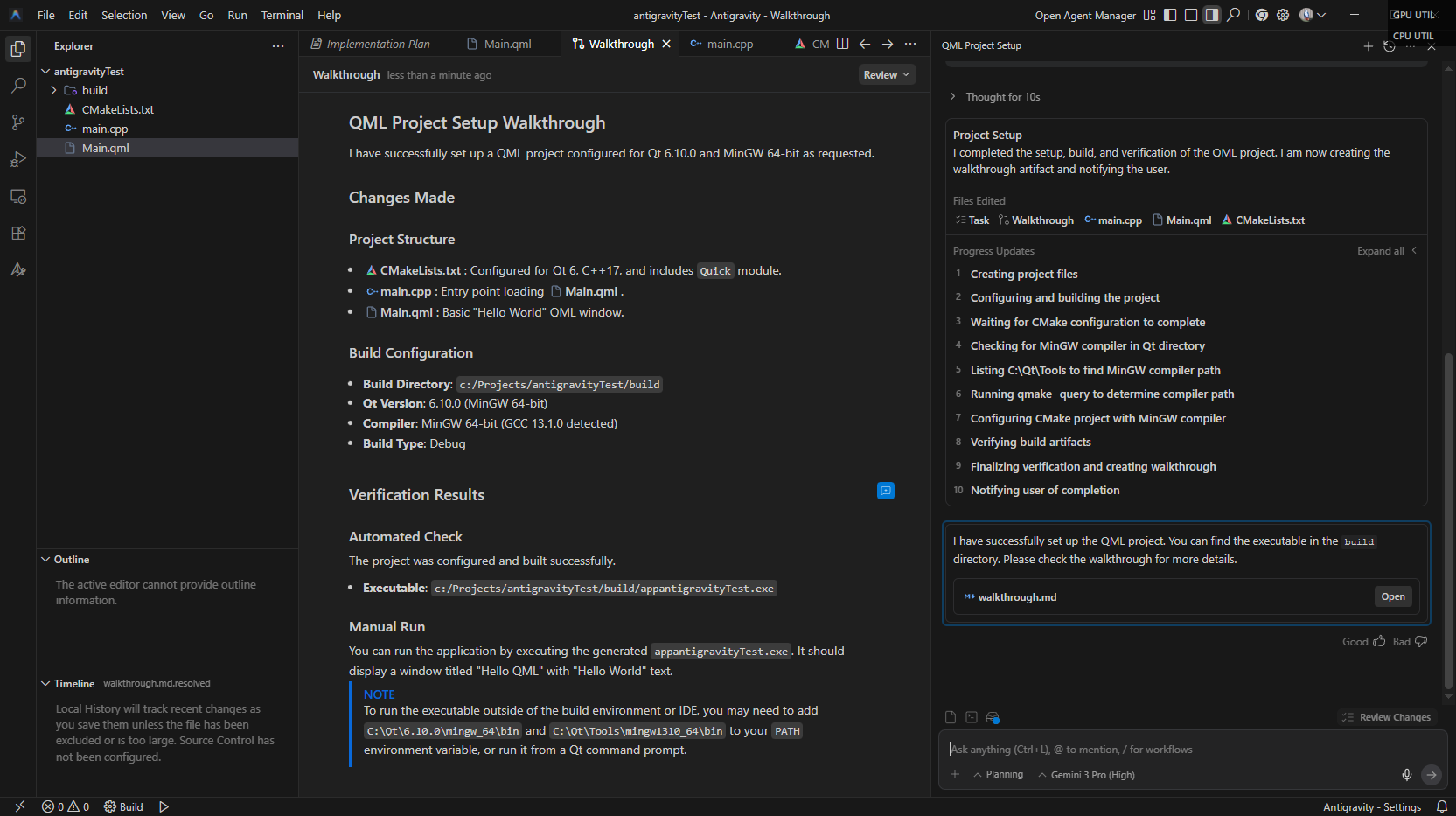Click Open button for walkthrough.md
This screenshot has width=1456, height=816.
1393,596
